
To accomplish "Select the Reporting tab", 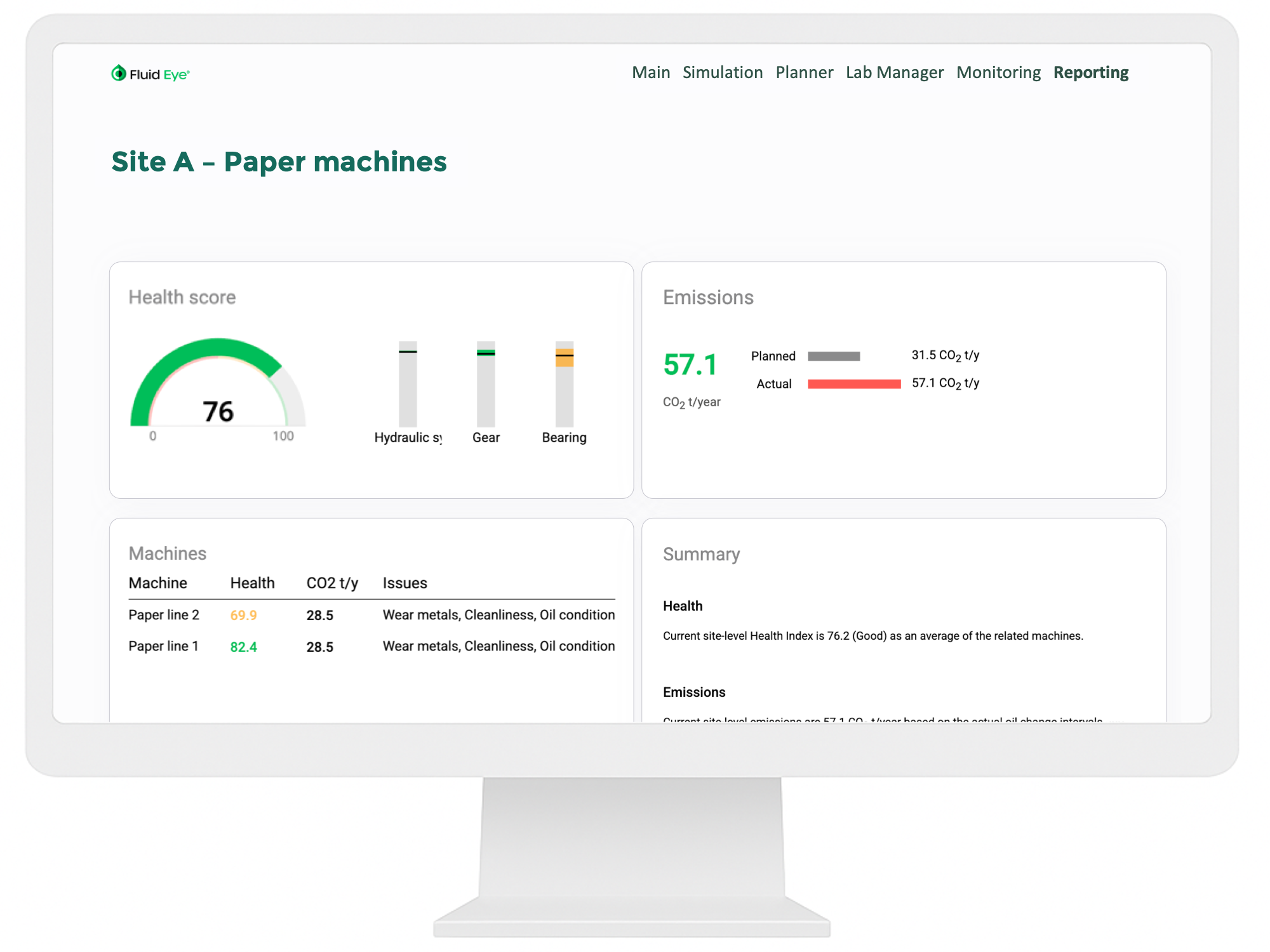I will point(1090,73).
